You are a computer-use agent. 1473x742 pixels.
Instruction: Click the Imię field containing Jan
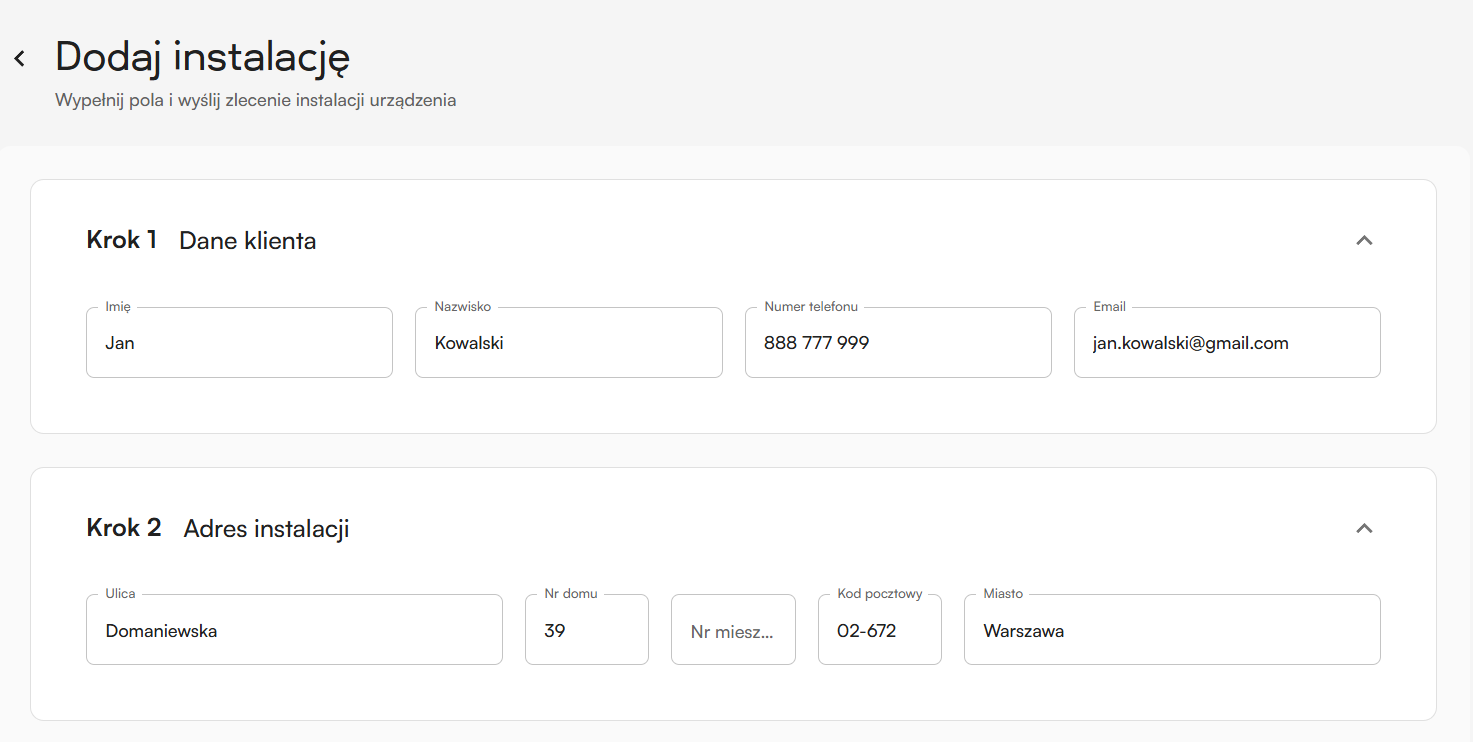(239, 343)
